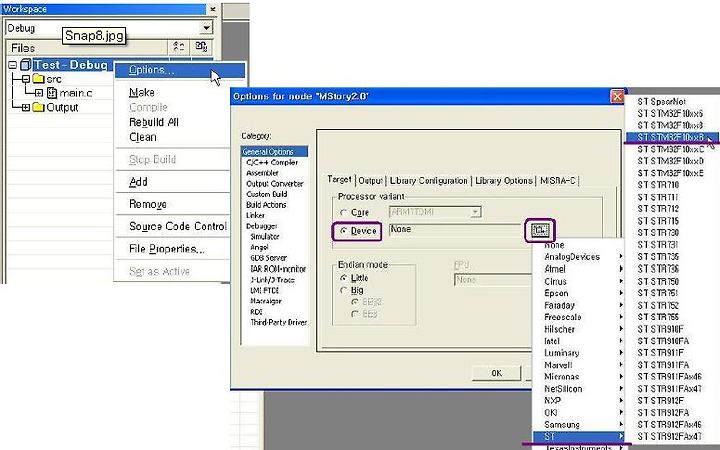
Task: Open the AnalogDevices vendor entry
Action: 579,257
